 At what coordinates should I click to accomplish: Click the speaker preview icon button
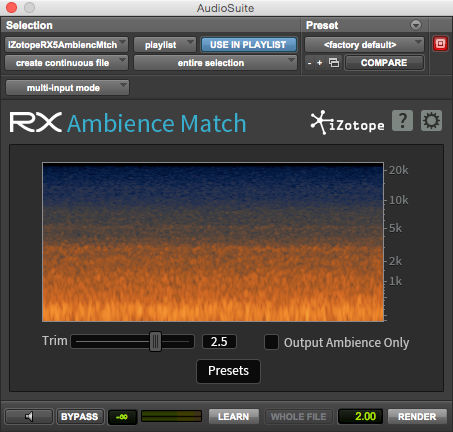(29, 416)
